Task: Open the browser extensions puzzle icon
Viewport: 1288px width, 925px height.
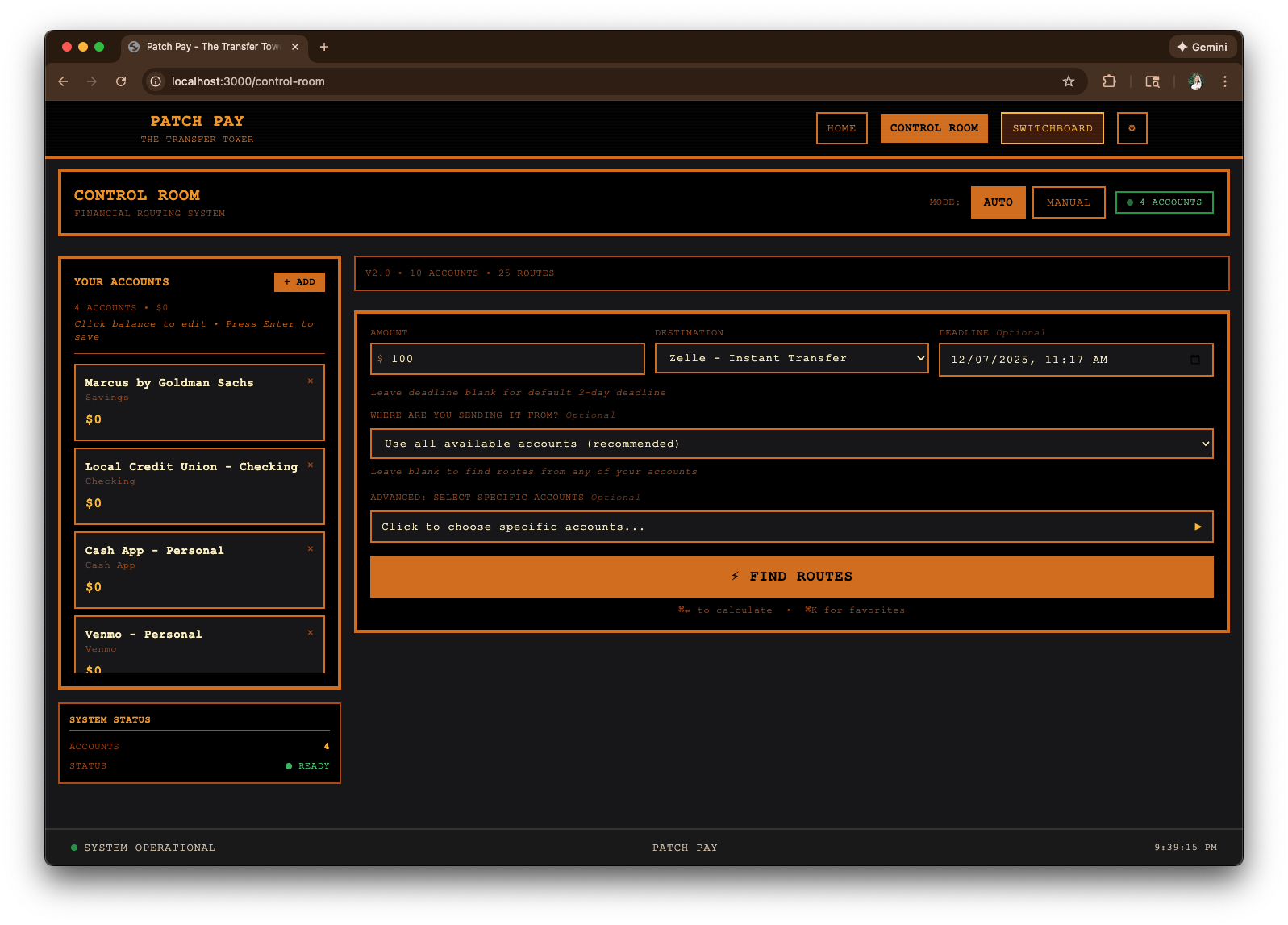Action: [x=1110, y=81]
